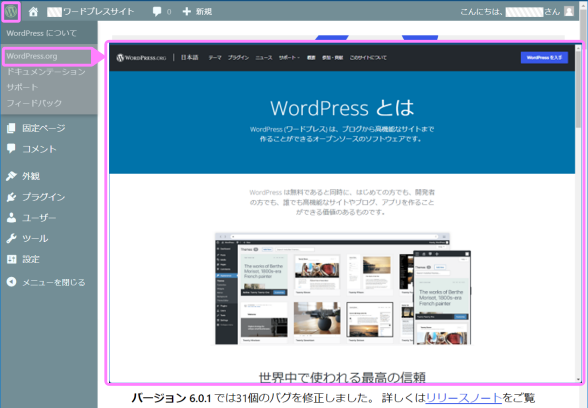Click the mobile themes preview image
Screen dimensions: 588x408
point(442,298)
